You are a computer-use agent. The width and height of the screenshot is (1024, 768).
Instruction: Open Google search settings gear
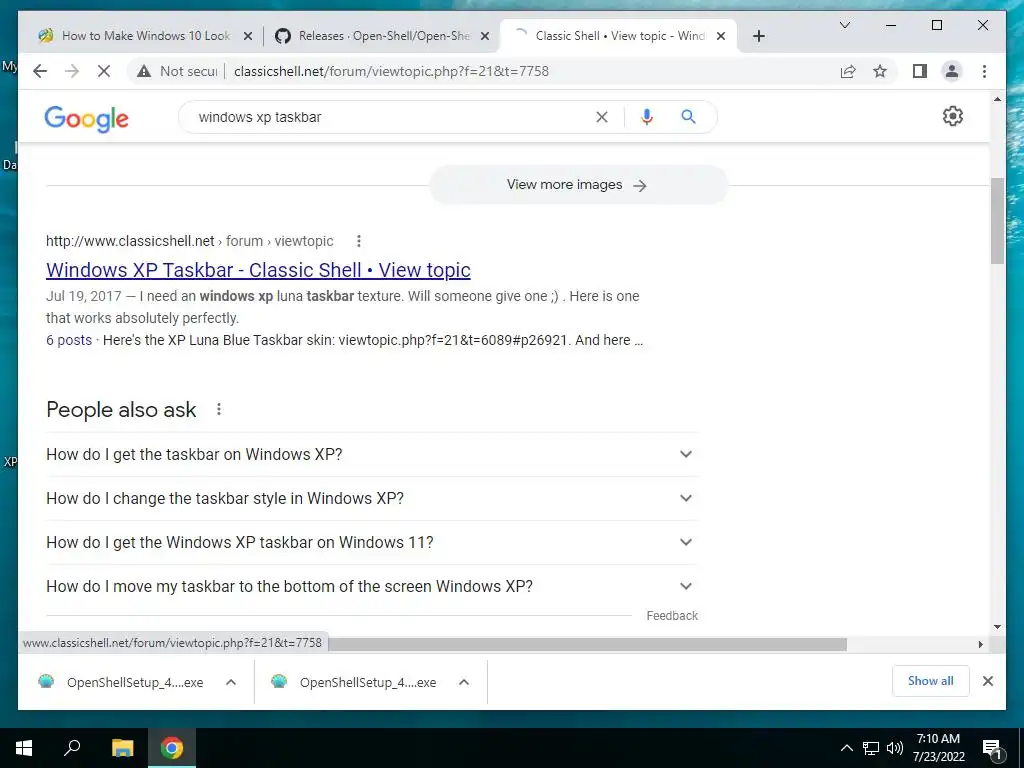[952, 116]
